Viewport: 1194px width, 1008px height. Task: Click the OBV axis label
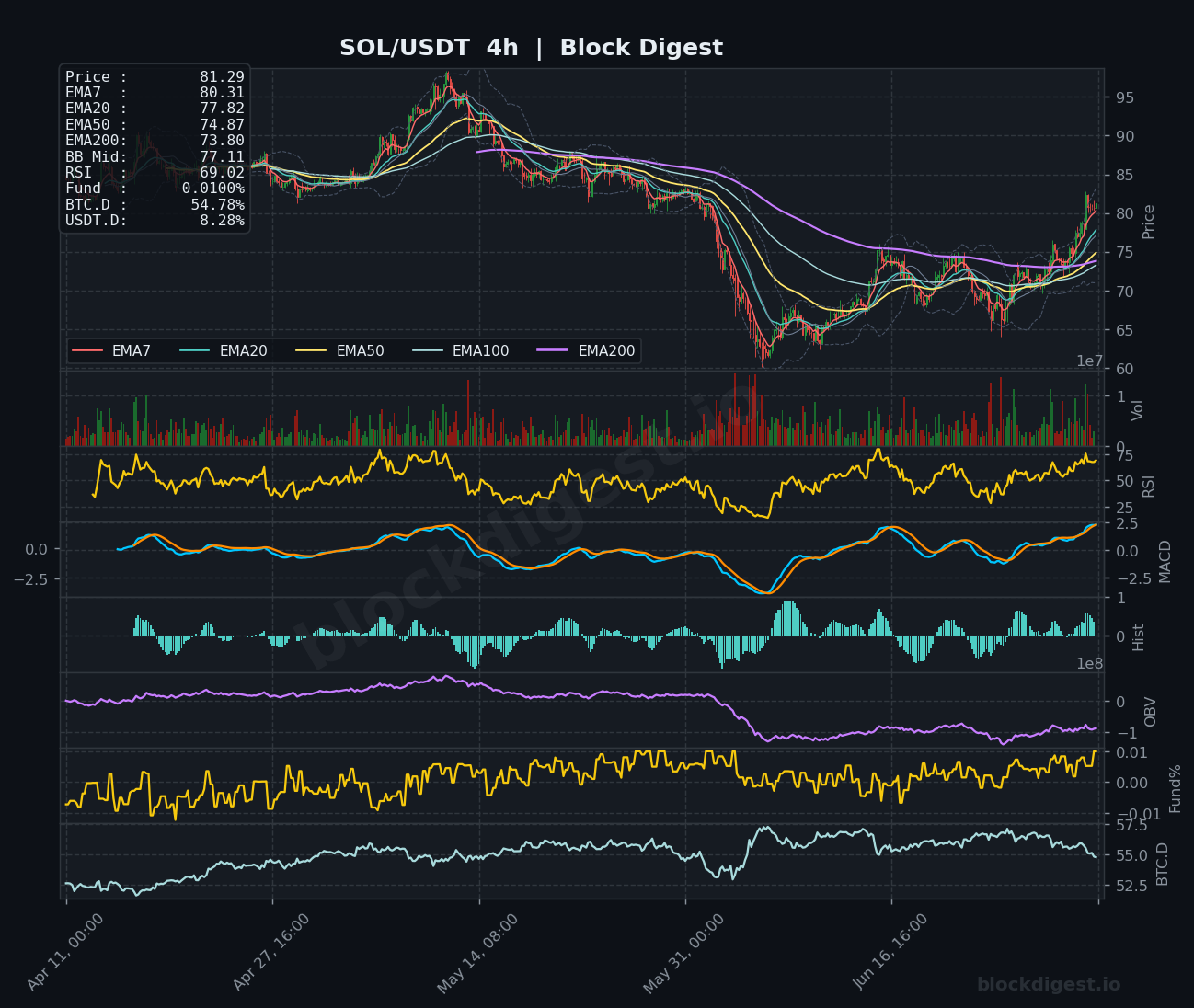click(x=1150, y=711)
